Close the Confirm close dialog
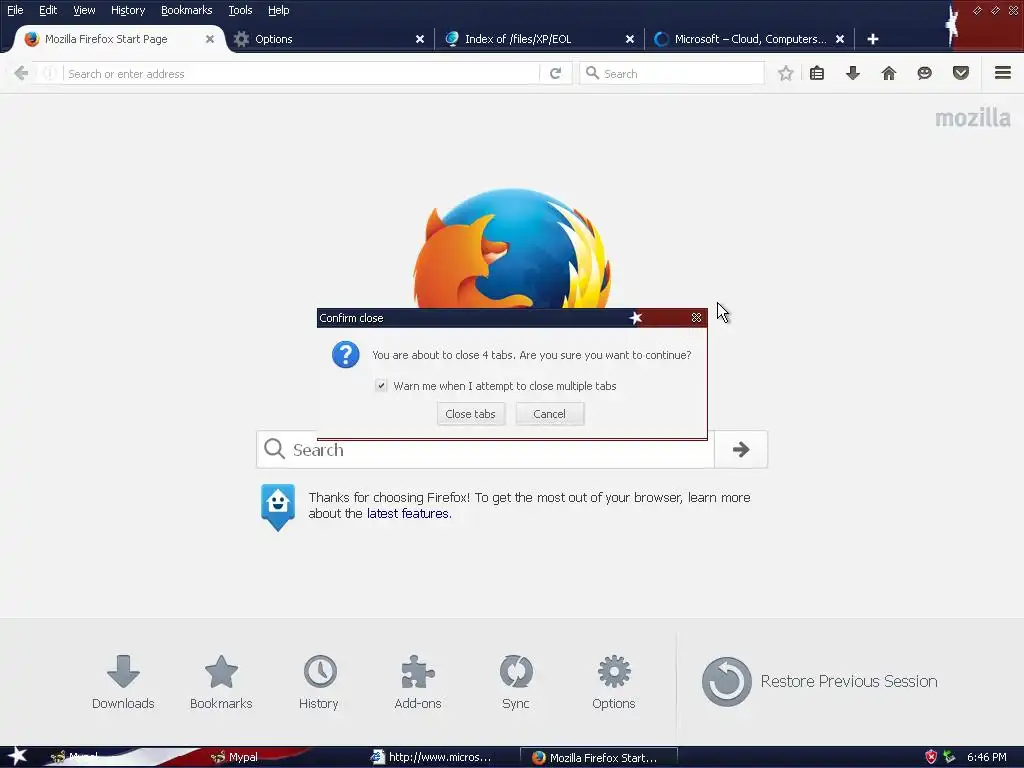Screen dimensions: 1024x768 coord(696,317)
